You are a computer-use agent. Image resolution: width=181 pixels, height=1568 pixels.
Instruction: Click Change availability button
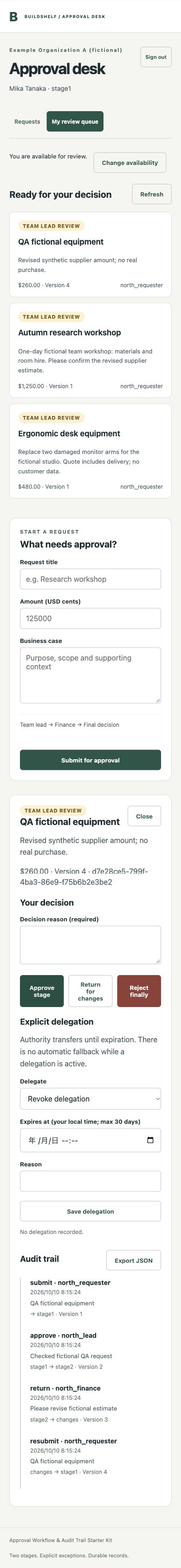pos(130,163)
